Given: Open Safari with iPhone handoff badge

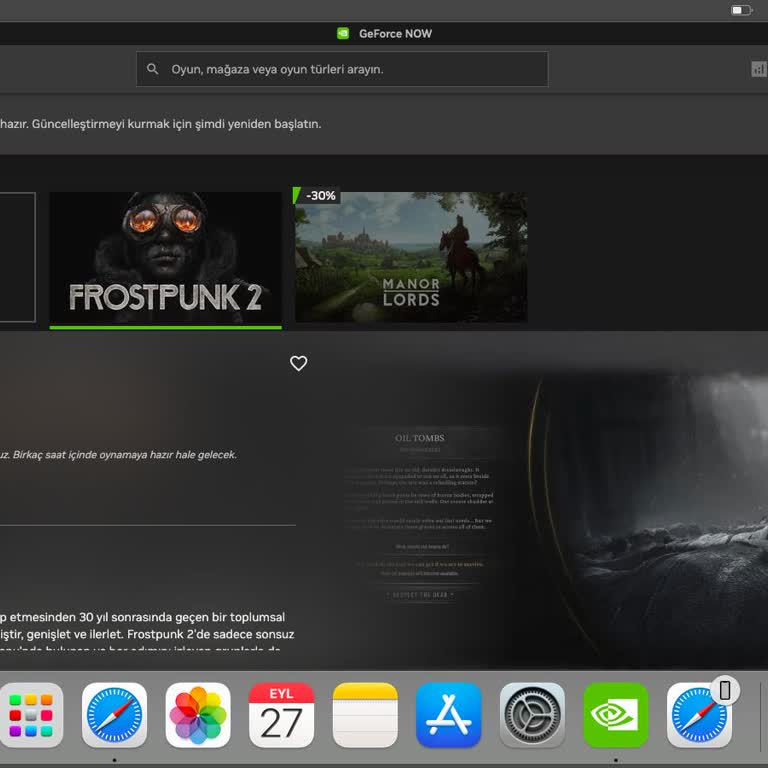Looking at the screenshot, I should pyautogui.click(x=699, y=715).
